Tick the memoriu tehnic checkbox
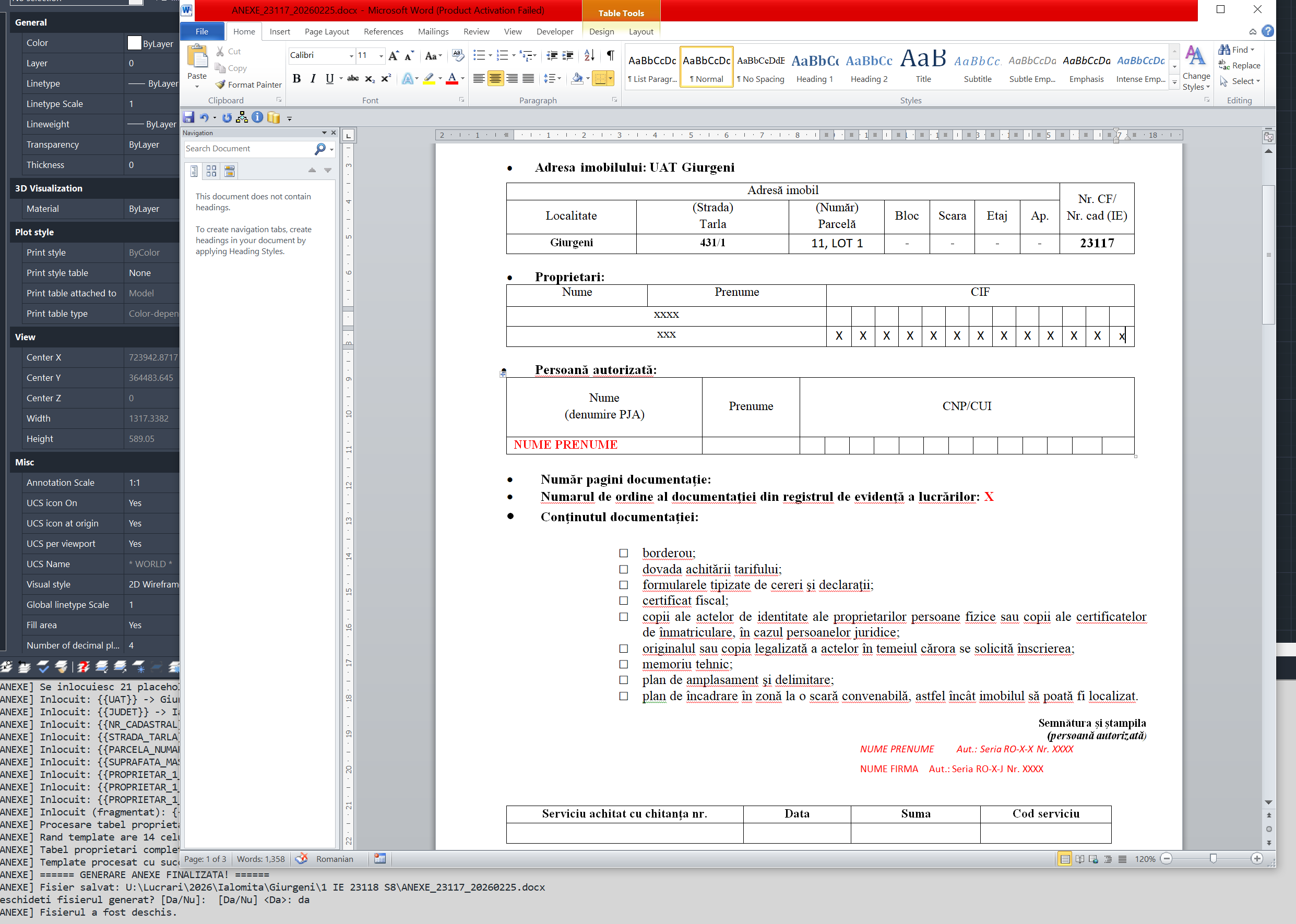Viewport: 1296px width, 924px height. [x=624, y=664]
